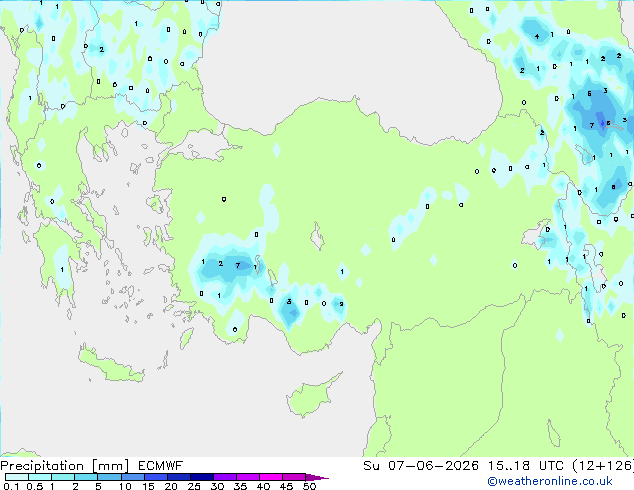Select the 2–5 mm legend color box
This screenshot has height=490, width=634.
tap(86, 477)
